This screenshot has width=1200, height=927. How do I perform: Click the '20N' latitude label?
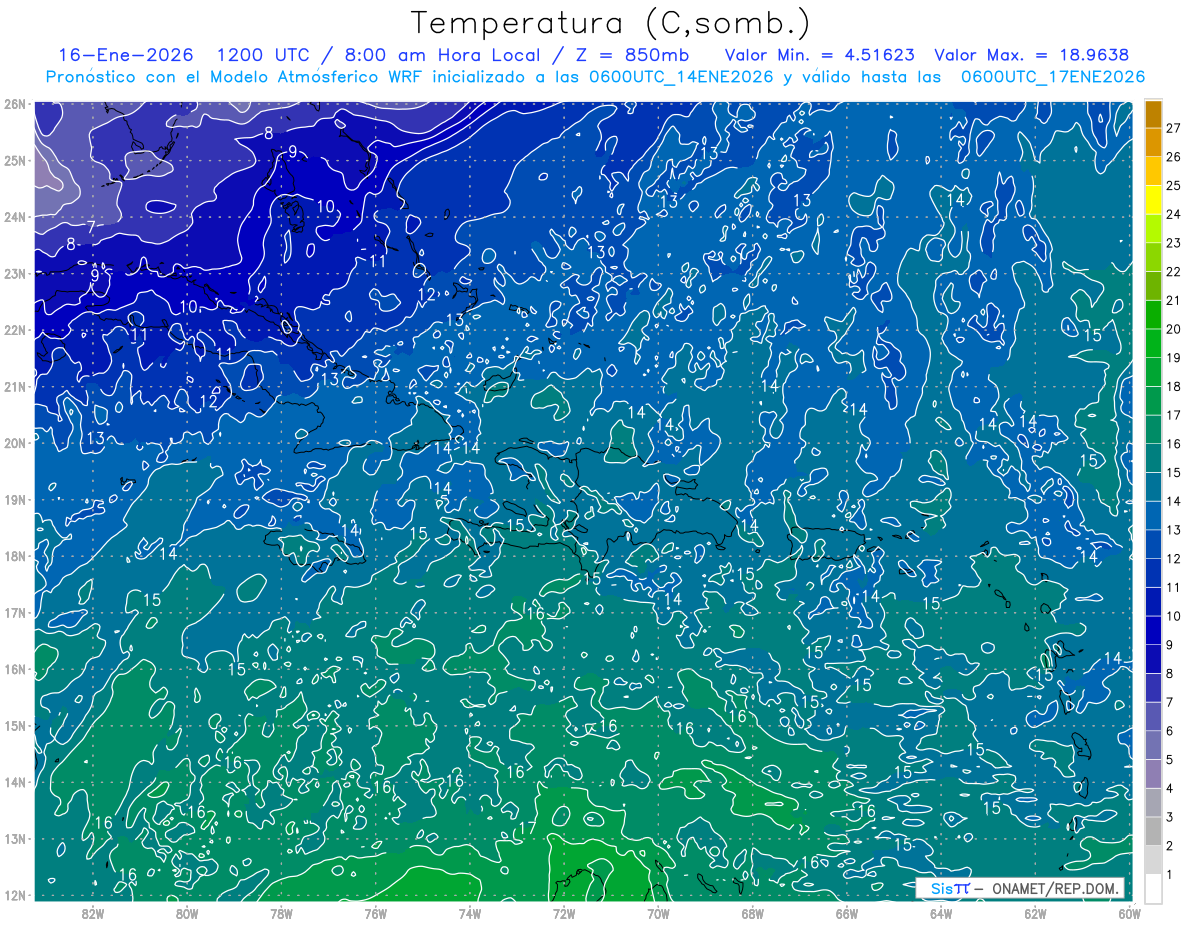14,443
